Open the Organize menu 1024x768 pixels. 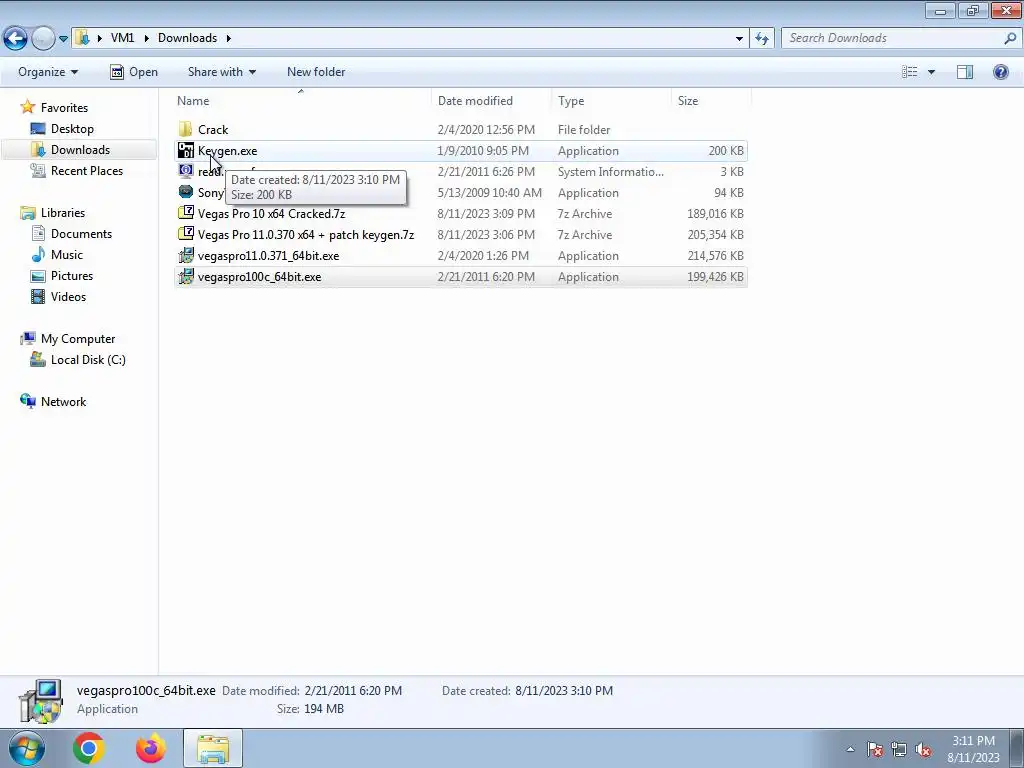pyautogui.click(x=48, y=72)
